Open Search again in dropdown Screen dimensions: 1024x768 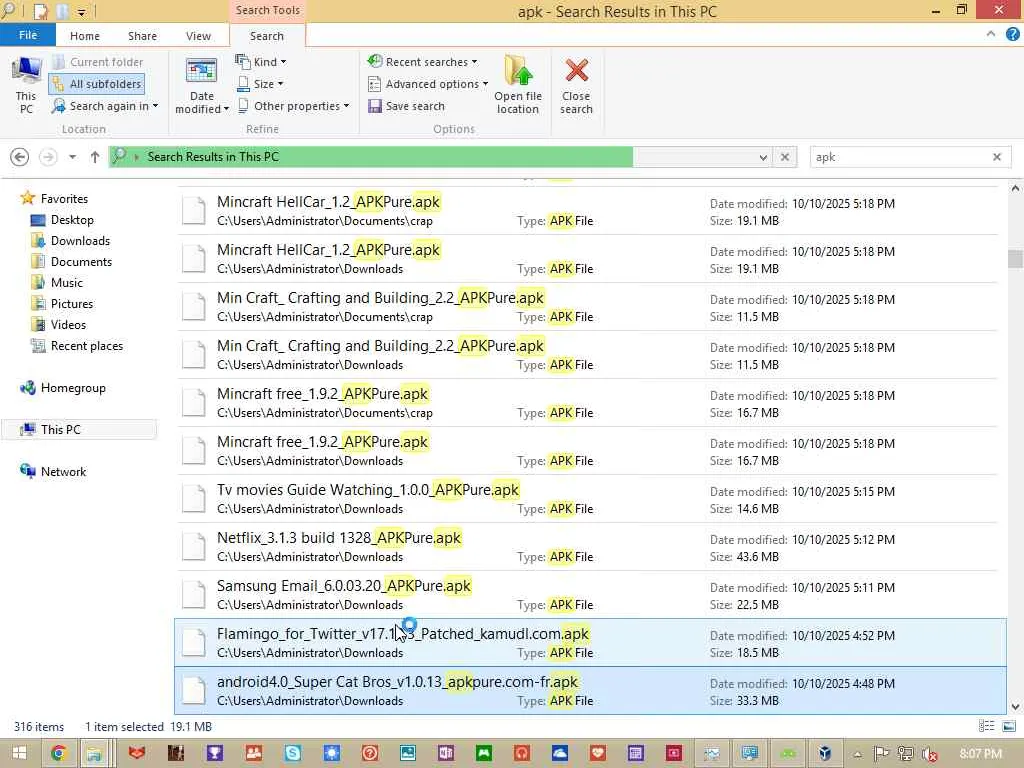click(105, 106)
